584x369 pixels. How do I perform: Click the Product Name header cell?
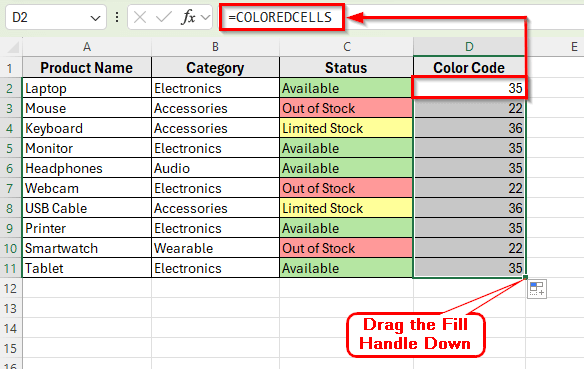click(87, 68)
